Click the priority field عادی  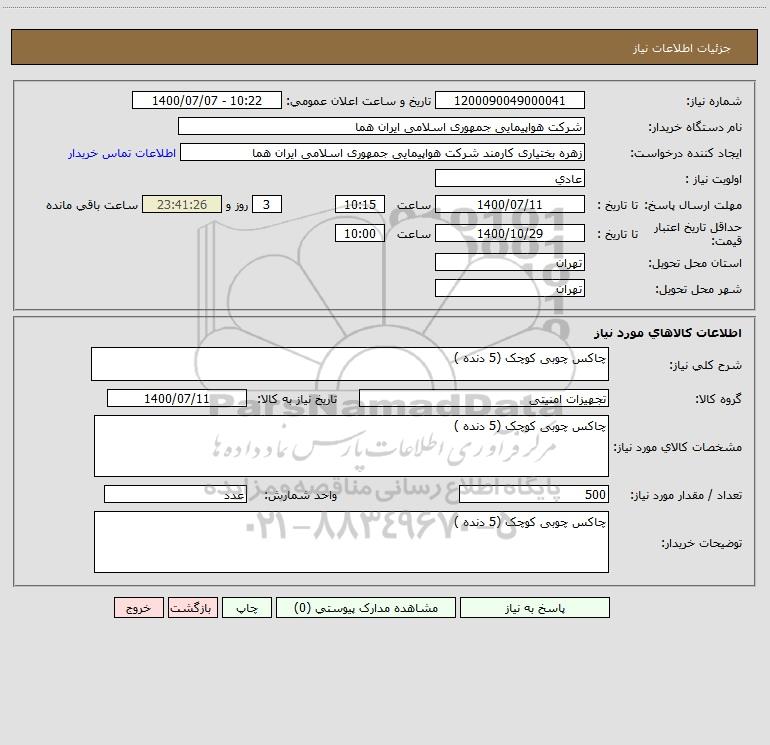click(510, 178)
